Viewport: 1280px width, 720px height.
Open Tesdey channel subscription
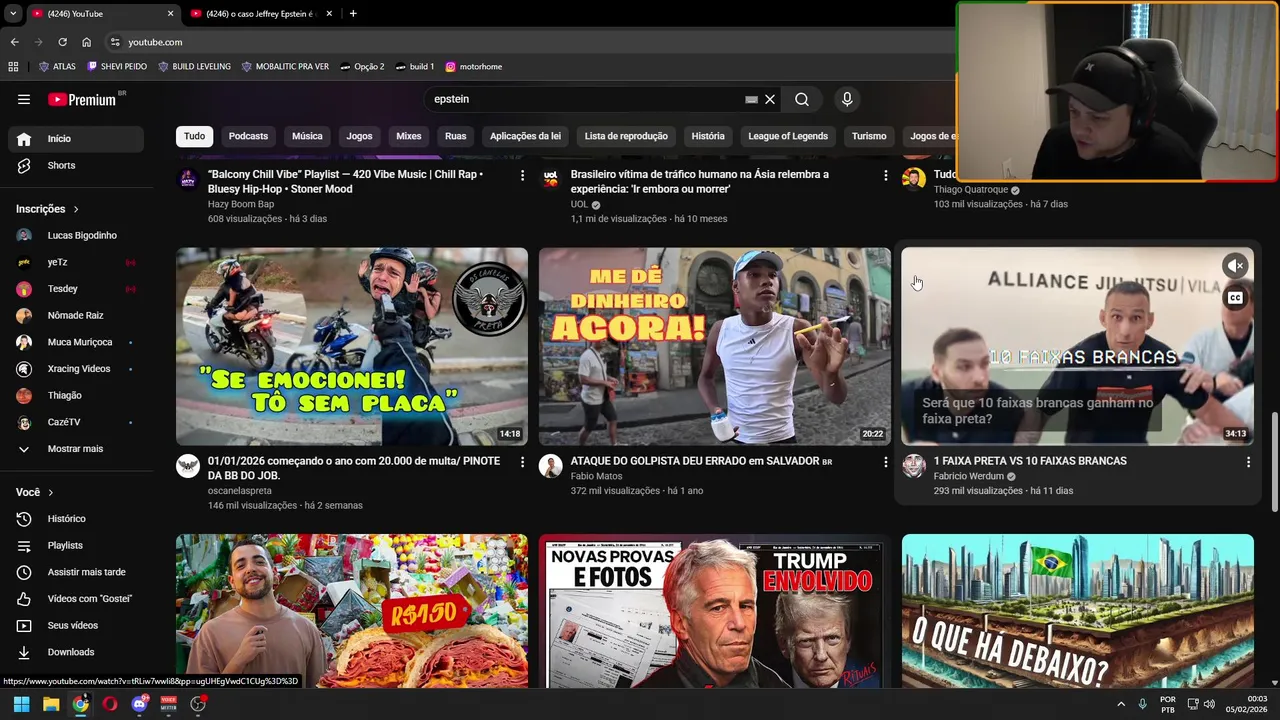[x=76, y=289]
